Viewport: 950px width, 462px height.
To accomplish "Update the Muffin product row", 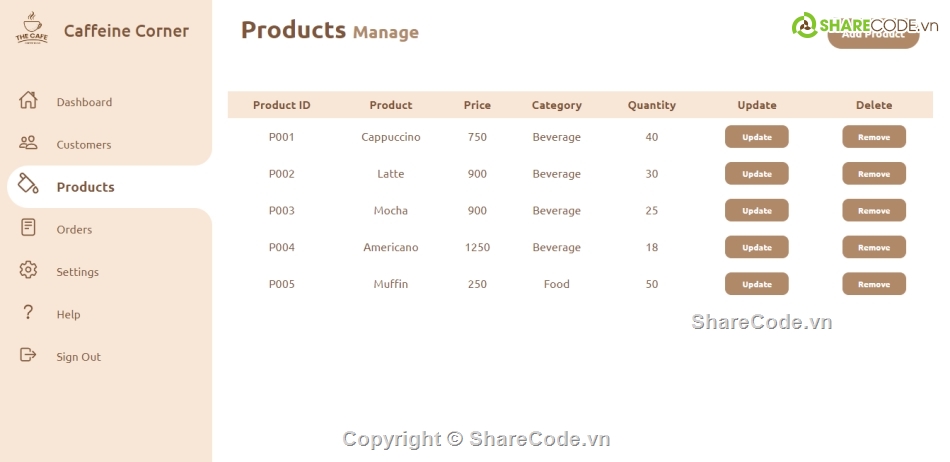I will click(756, 284).
